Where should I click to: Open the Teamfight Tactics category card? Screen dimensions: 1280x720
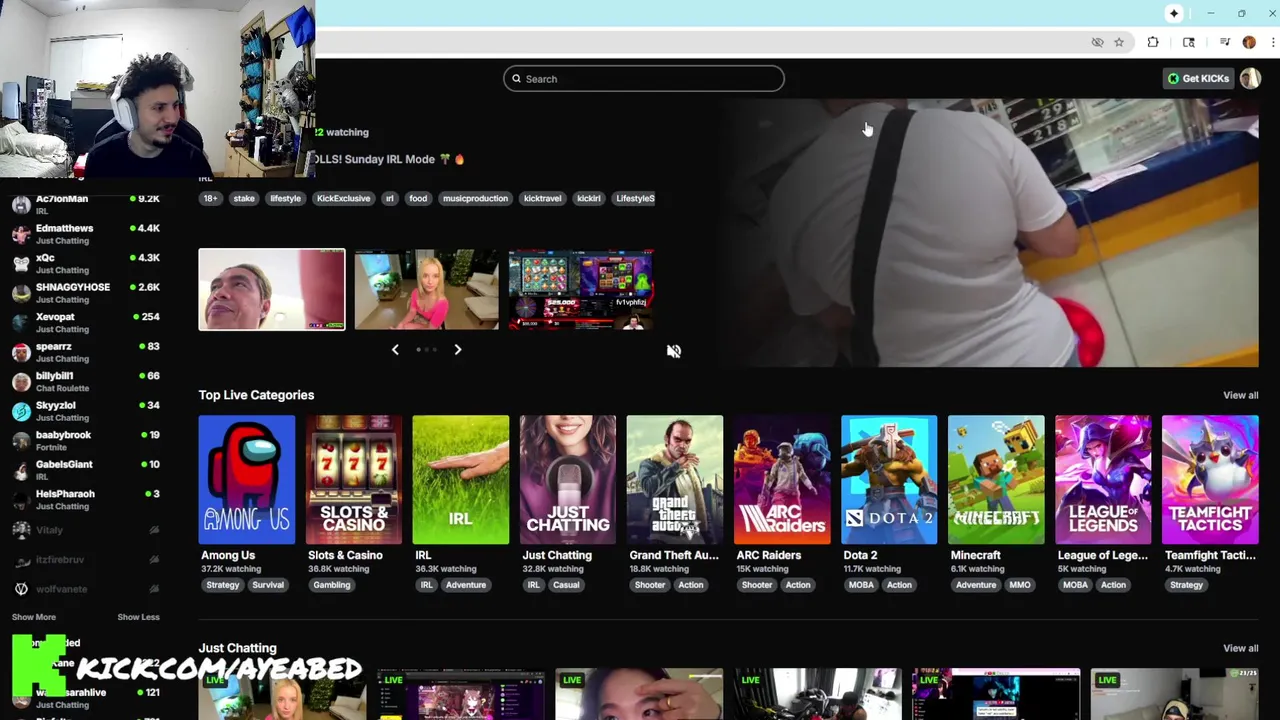pyautogui.click(x=1210, y=479)
